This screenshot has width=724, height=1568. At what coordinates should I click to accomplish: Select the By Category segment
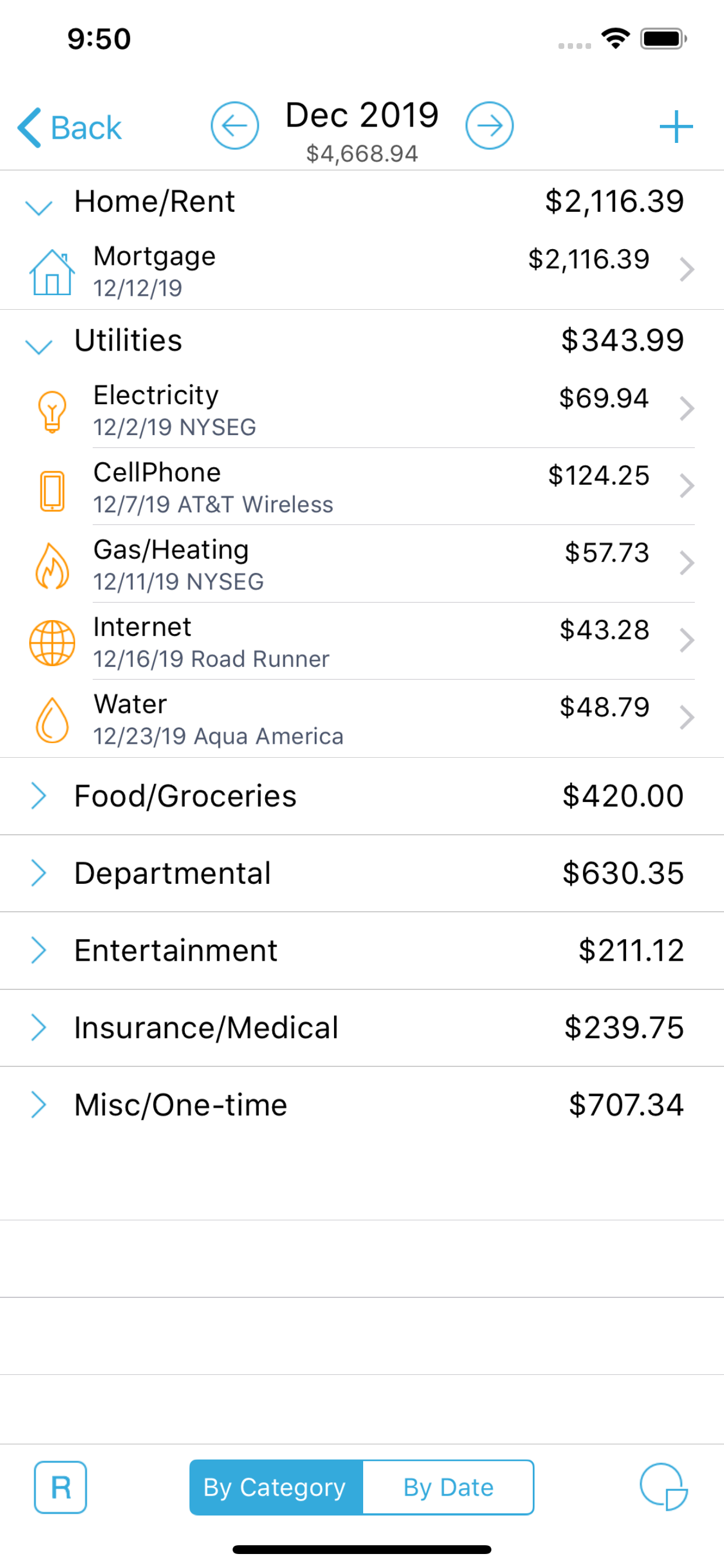276,1487
